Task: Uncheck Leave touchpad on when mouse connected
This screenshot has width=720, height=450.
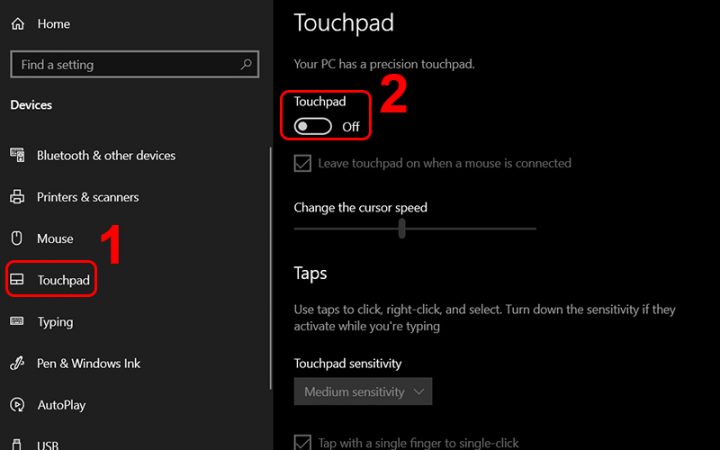Action: click(302, 163)
